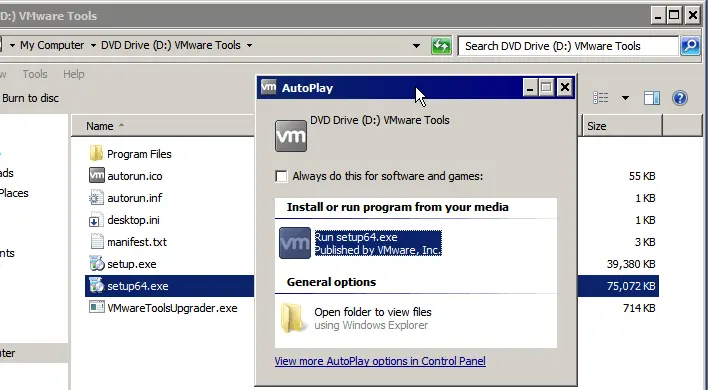
Task: Click the large VMware drive icon in AutoPlay
Action: pos(291,136)
